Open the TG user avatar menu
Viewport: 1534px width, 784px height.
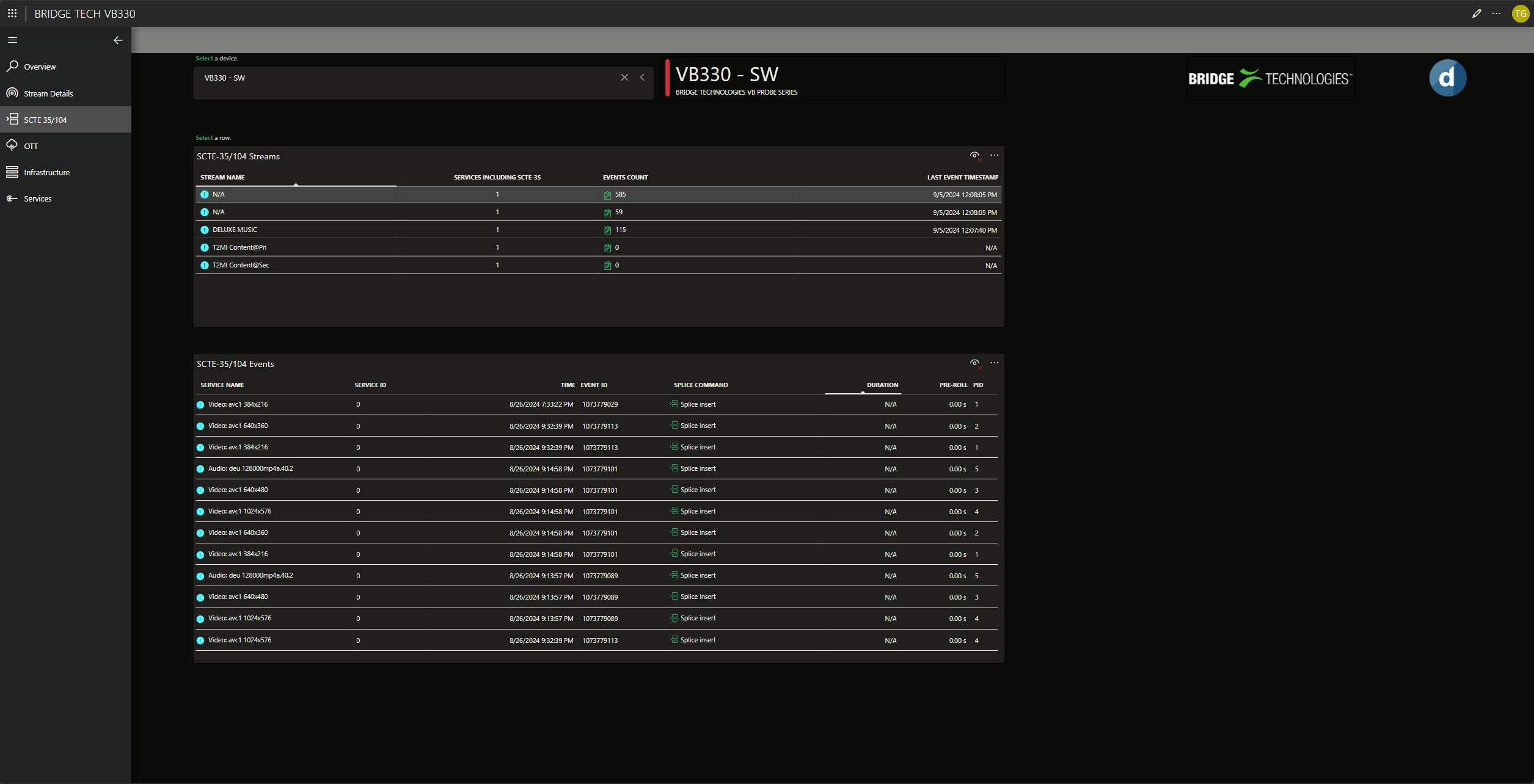1520,13
